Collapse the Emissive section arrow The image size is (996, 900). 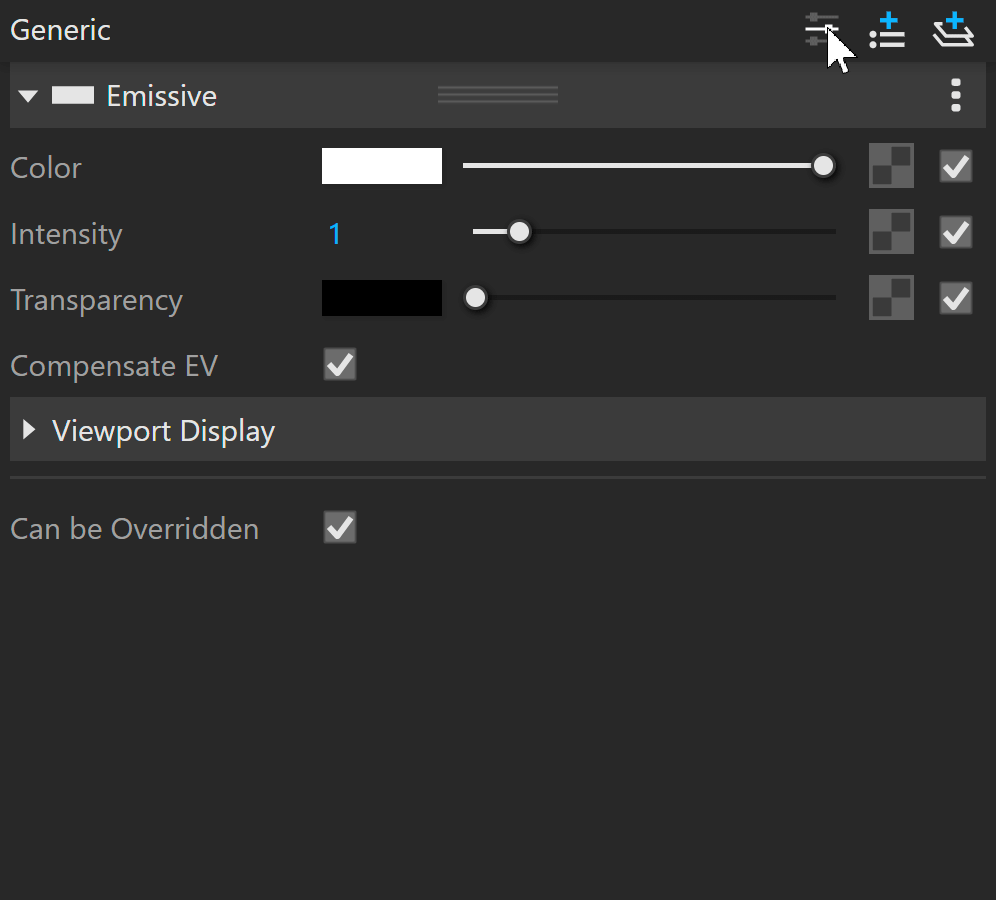tap(28, 96)
